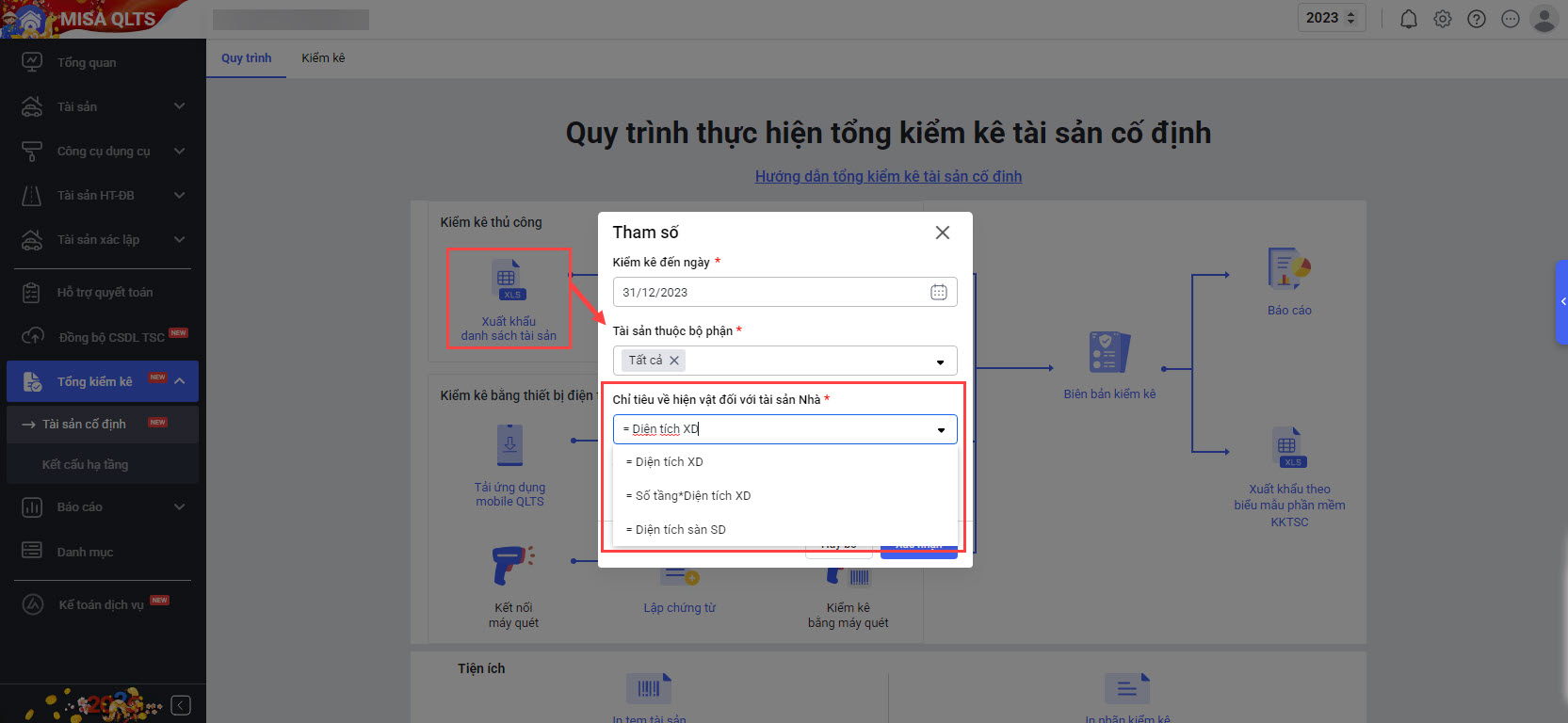Screen dimensions: 1568x723
Task: Click the Xuất khẩu theo biểu mẫu phần mềm KKTSC label
Action: click(x=1289, y=506)
